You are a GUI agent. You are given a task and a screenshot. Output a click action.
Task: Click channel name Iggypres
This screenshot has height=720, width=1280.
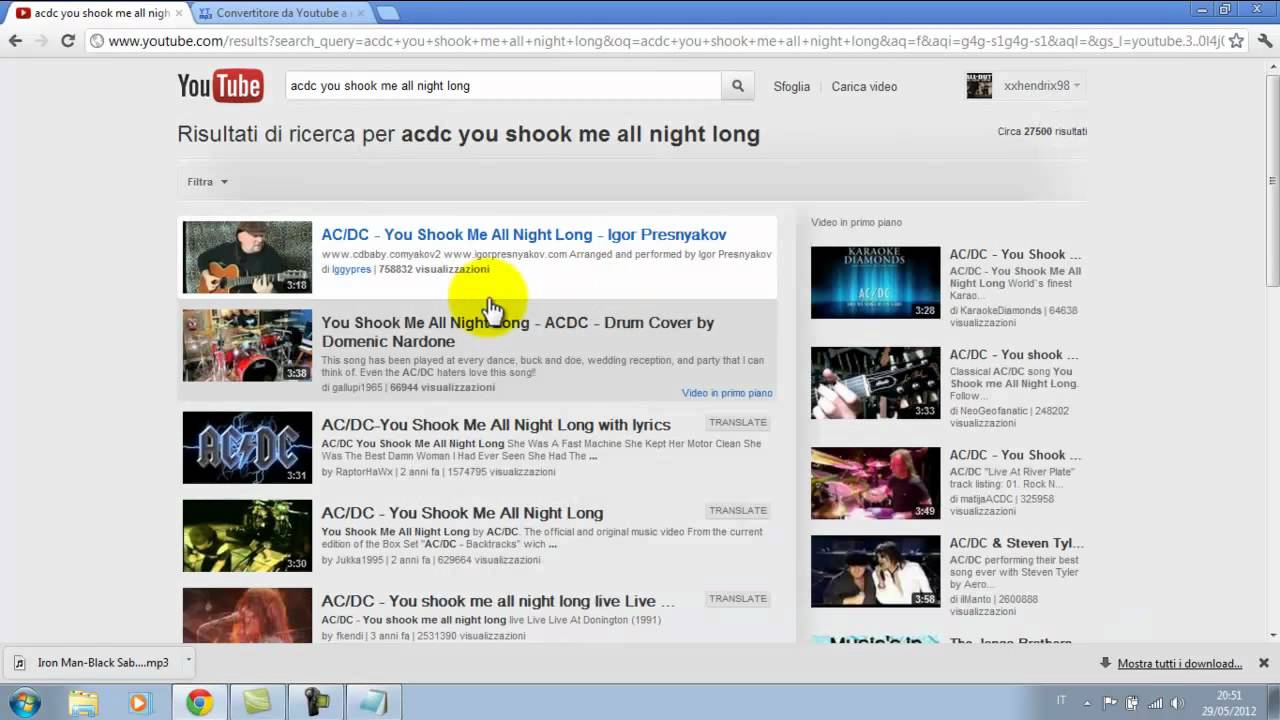coord(351,269)
